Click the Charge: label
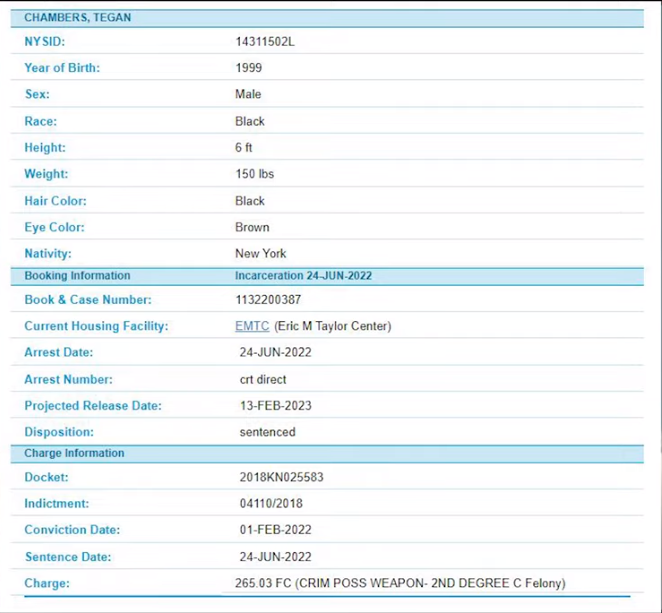662x613 pixels. 47,583
